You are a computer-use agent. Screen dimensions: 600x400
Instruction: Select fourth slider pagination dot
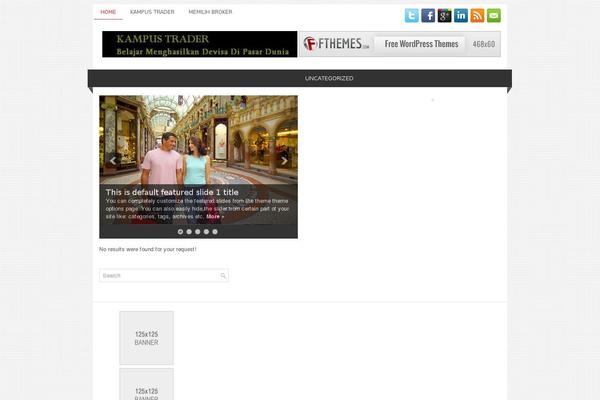(206, 232)
